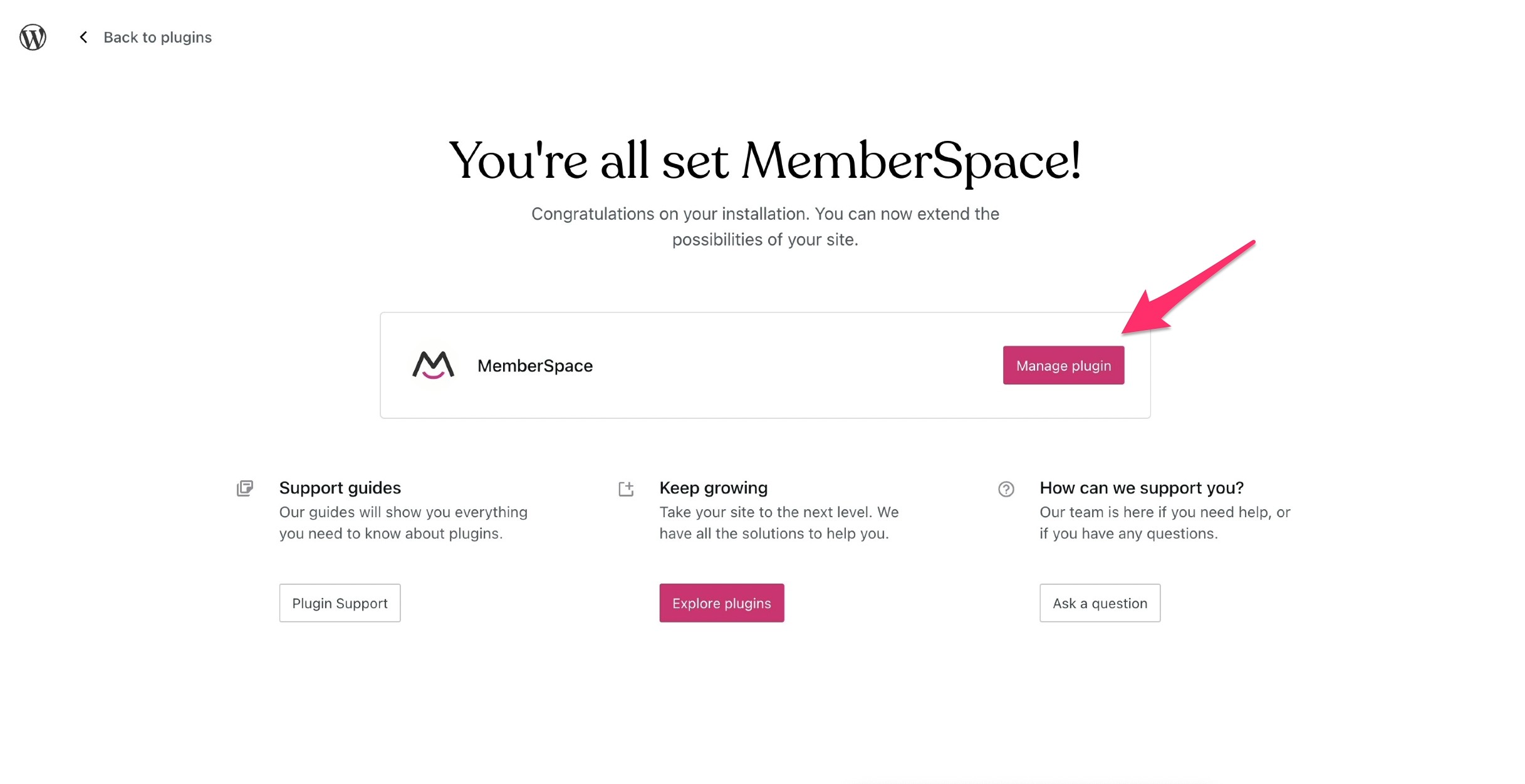Select the installed MemberSpace plugin card
Image resolution: width=1525 pixels, height=784 pixels.
pos(765,365)
